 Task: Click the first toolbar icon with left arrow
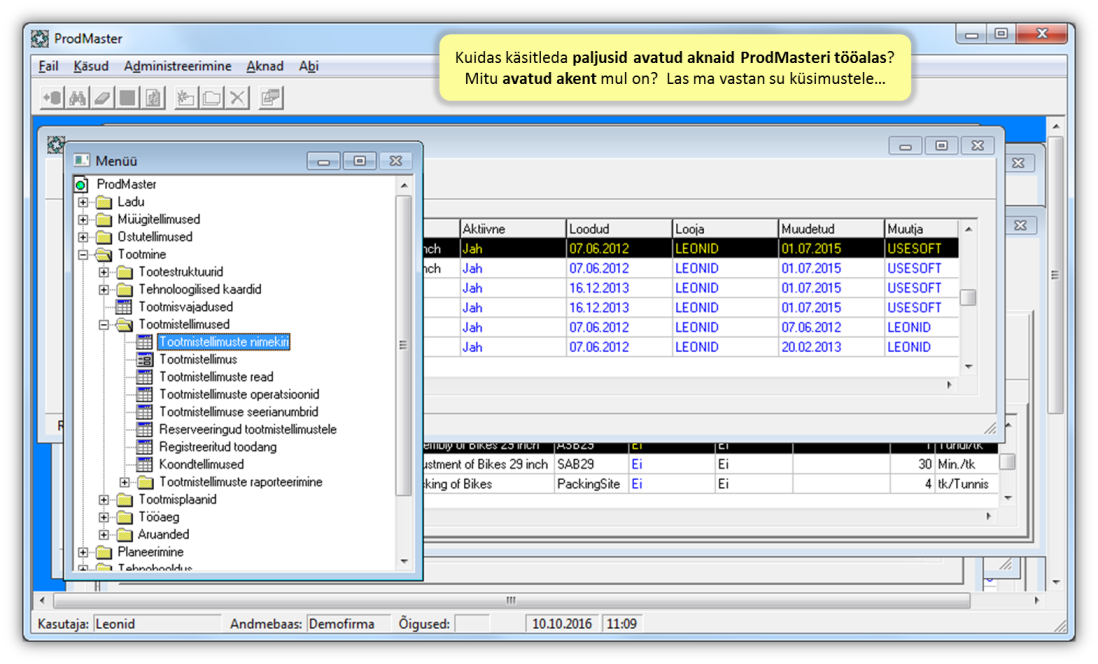coord(53,98)
